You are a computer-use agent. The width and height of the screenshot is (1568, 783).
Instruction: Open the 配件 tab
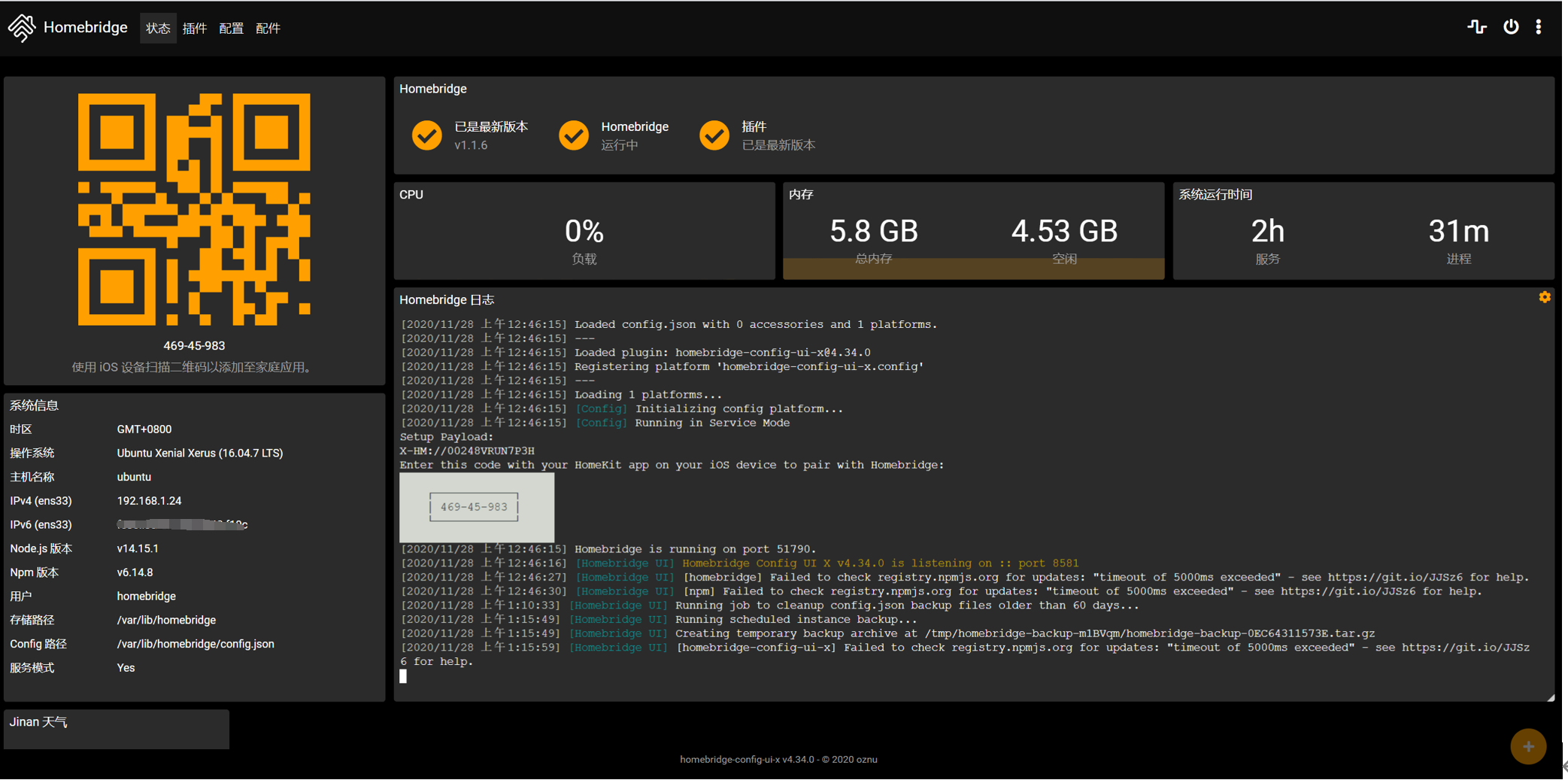pos(268,28)
